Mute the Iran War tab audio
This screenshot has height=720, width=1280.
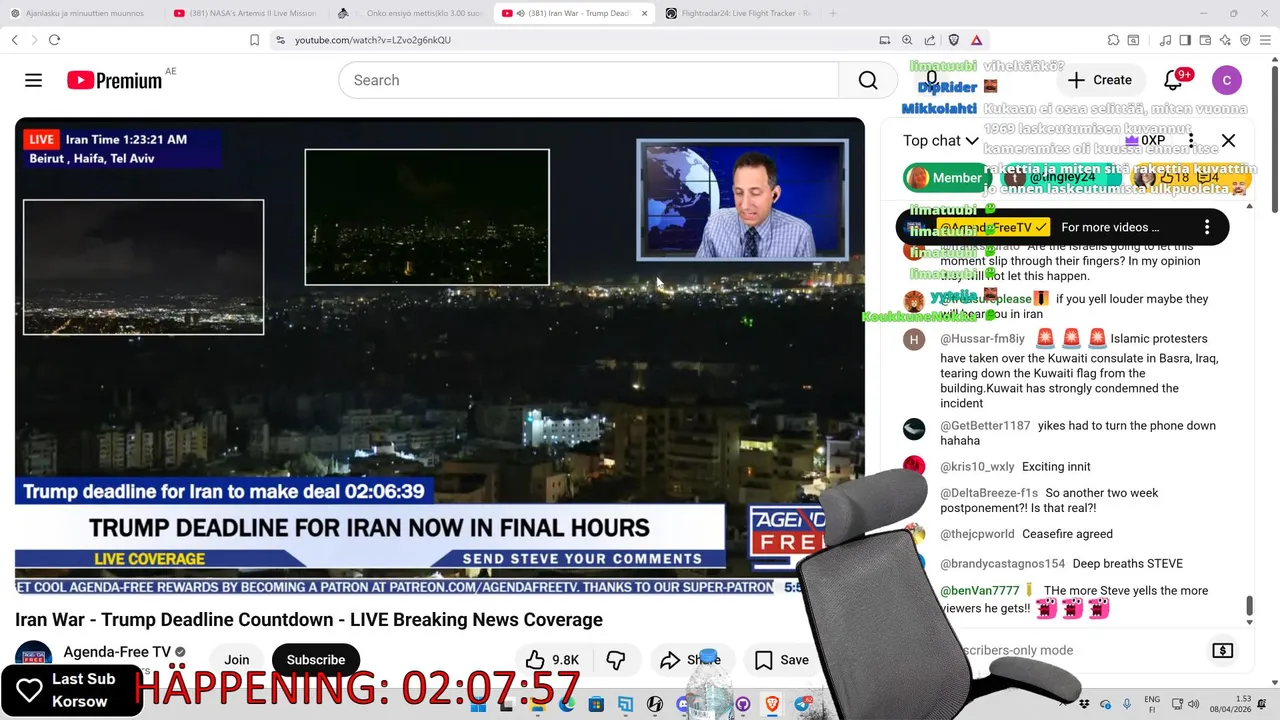(x=521, y=13)
